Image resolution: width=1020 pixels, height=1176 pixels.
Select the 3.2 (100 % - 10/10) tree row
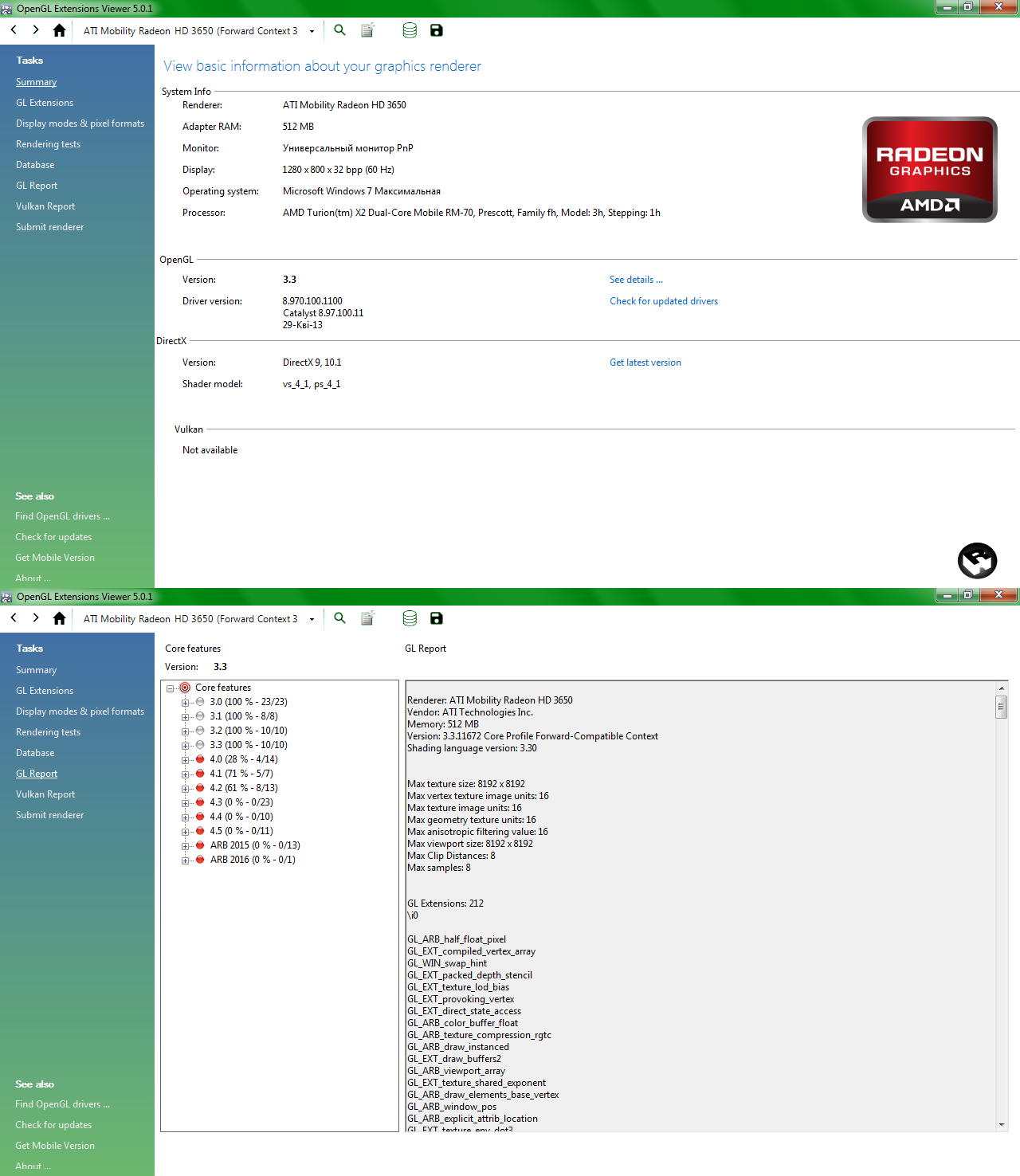249,731
